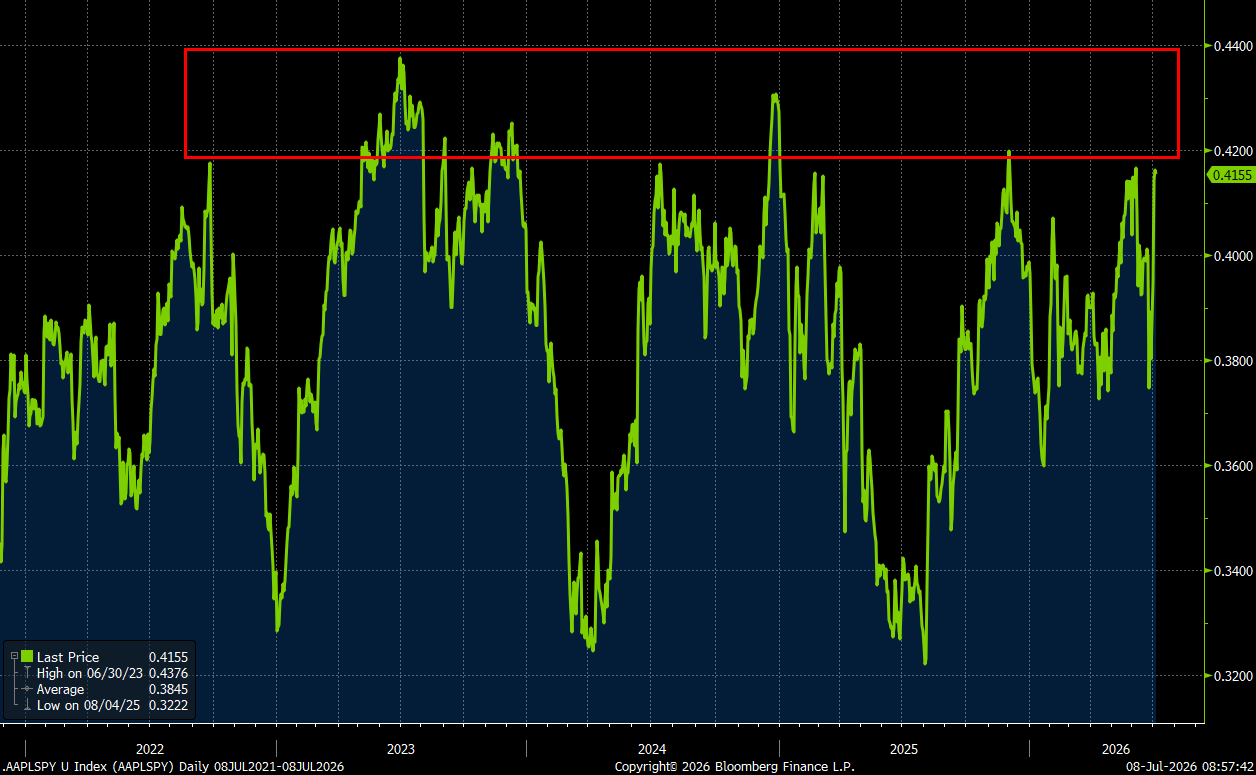Click the 2024 label on the time axis
Image resolution: width=1256 pixels, height=775 pixels.
tap(652, 749)
